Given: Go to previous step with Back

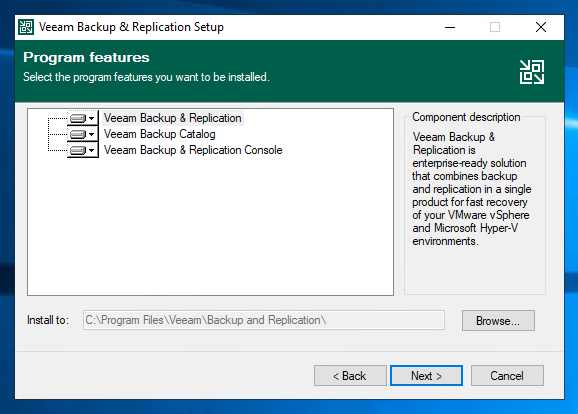Looking at the screenshot, I should coord(350,376).
